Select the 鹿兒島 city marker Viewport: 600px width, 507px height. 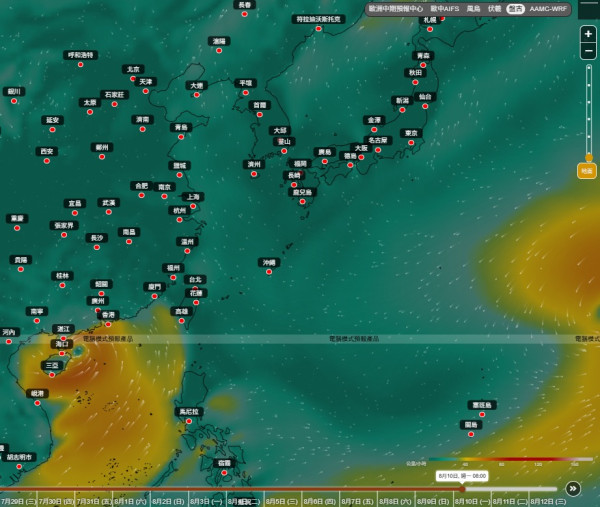pyautogui.click(x=302, y=201)
